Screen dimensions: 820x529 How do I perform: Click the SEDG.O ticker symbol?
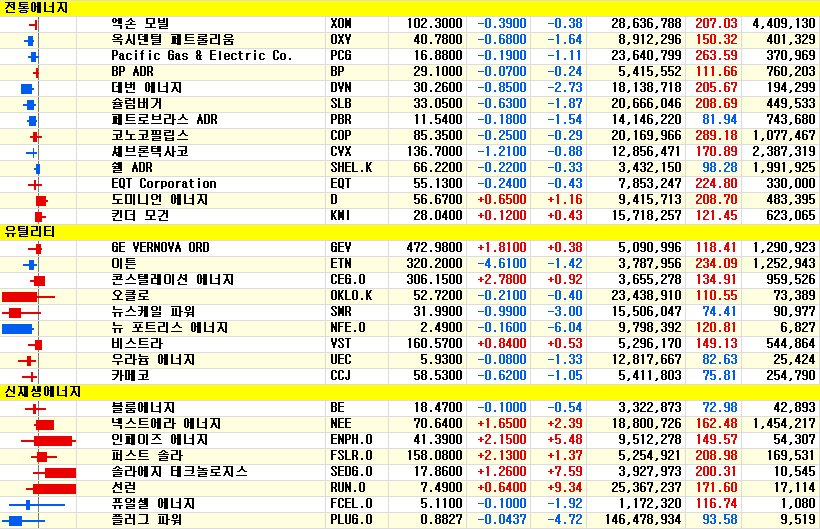[x=351, y=472]
